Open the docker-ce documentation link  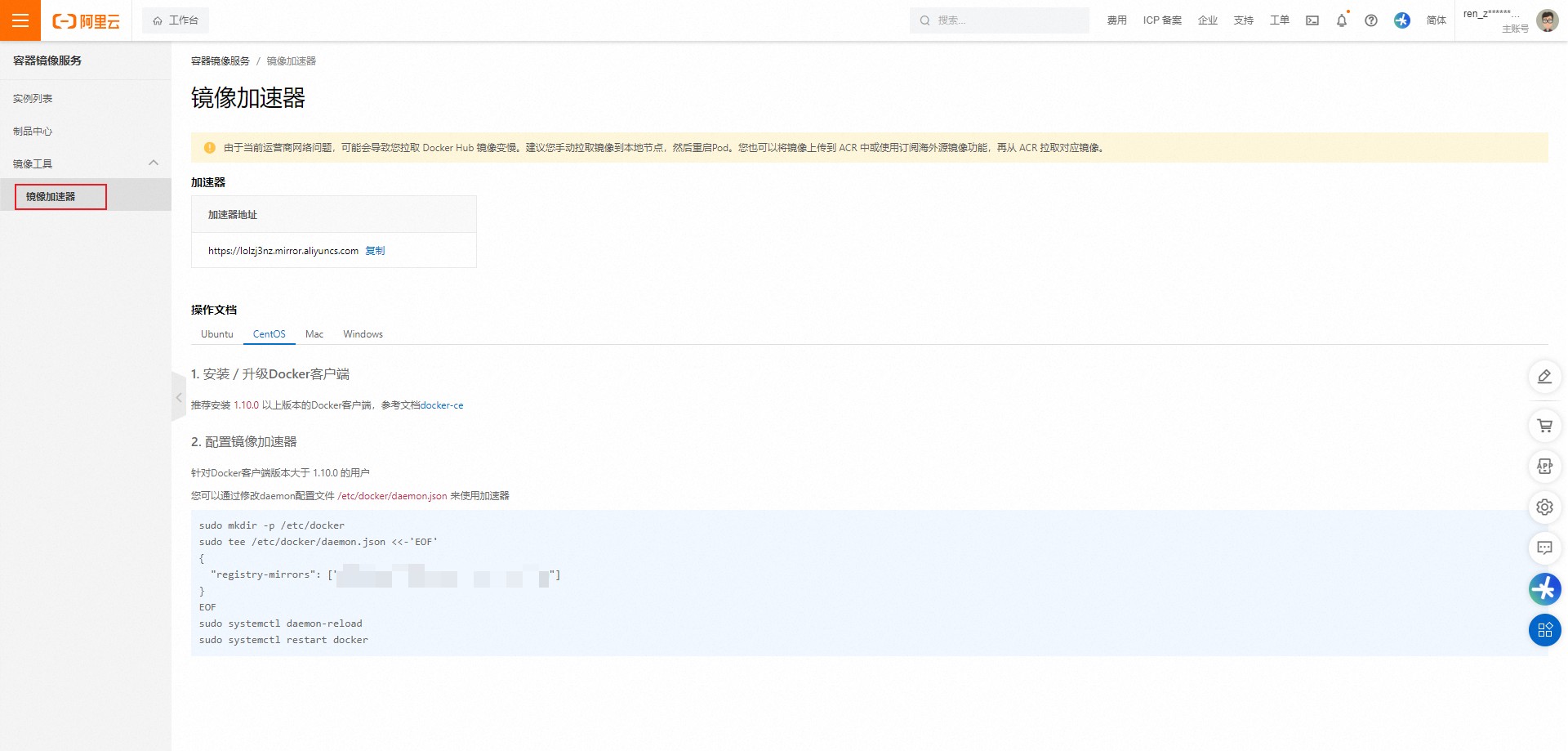coord(442,405)
